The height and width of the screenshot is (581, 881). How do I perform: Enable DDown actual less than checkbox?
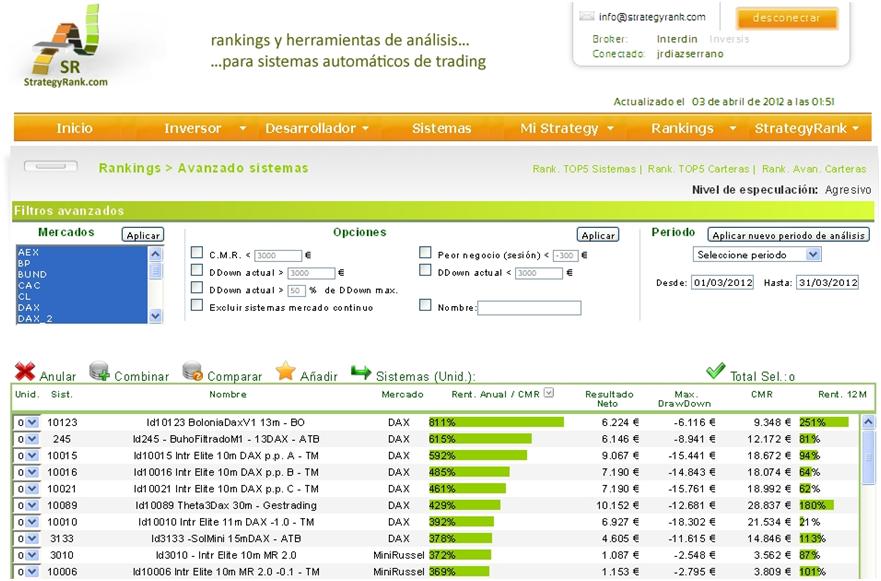pyautogui.click(x=425, y=270)
